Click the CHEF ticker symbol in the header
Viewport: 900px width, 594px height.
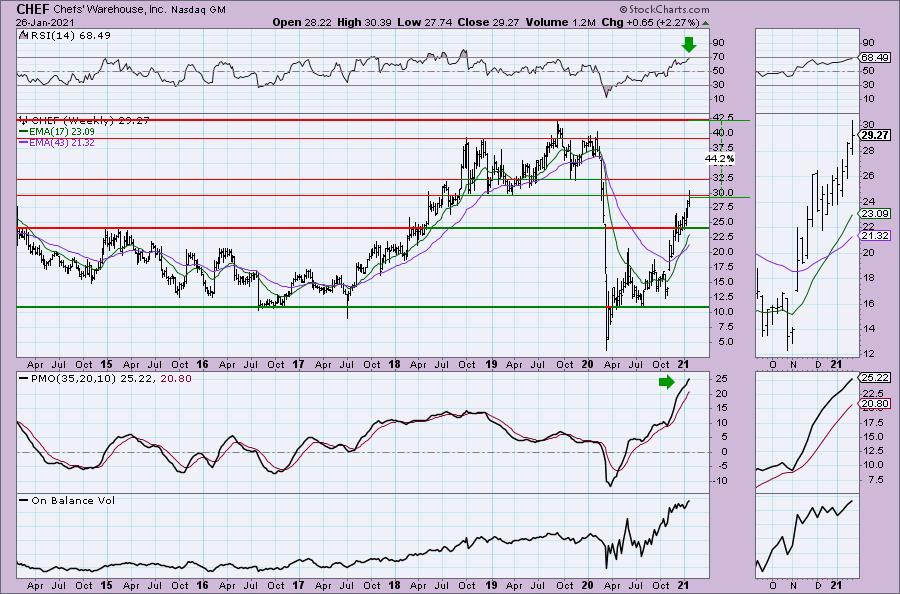click(x=33, y=9)
